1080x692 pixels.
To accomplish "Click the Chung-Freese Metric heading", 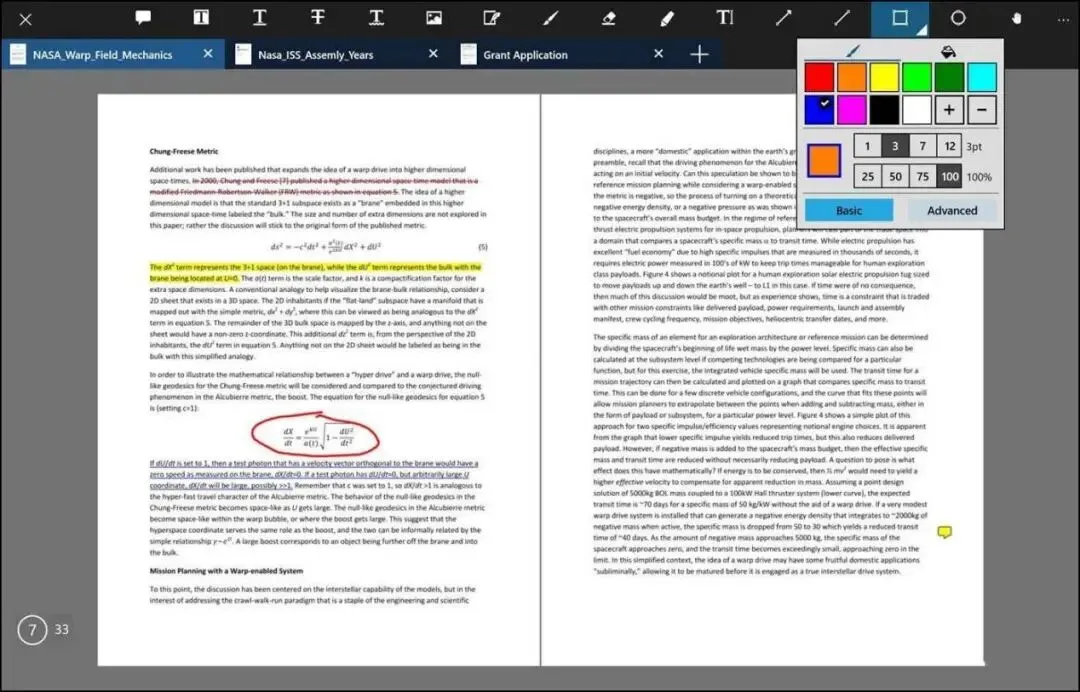I will 184,151.
